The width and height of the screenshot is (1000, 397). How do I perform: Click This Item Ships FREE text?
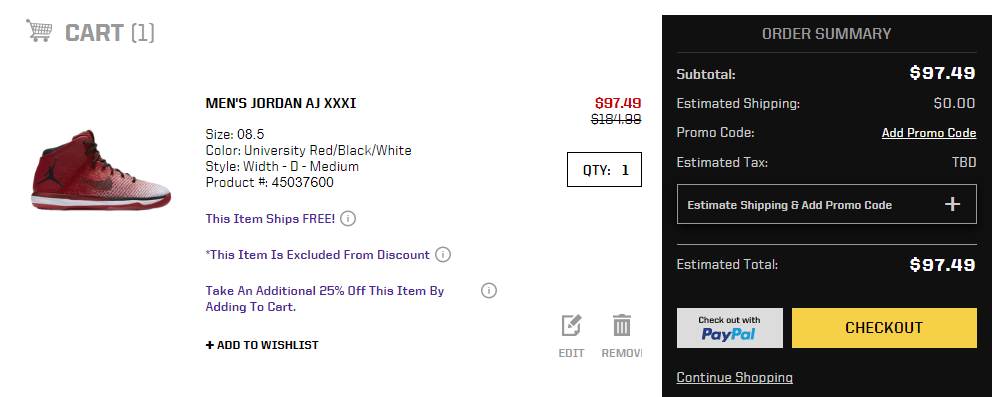click(x=270, y=219)
